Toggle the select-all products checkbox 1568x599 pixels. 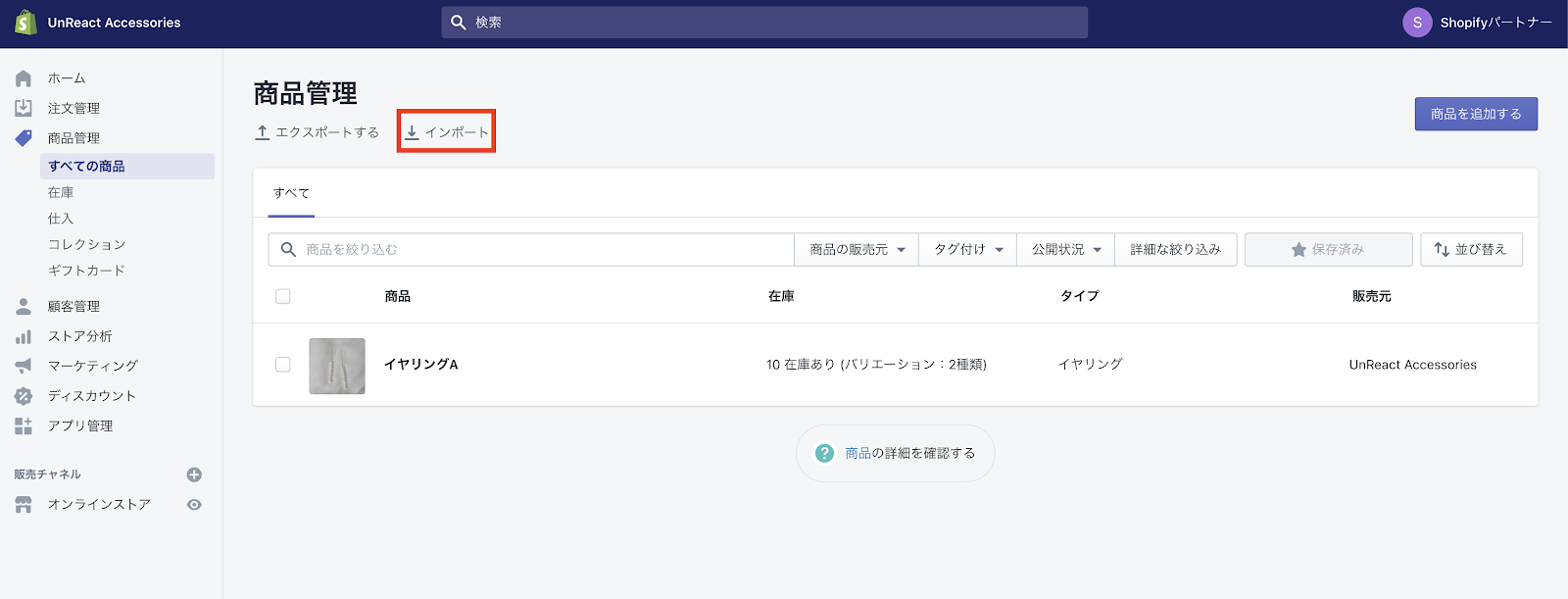283,296
